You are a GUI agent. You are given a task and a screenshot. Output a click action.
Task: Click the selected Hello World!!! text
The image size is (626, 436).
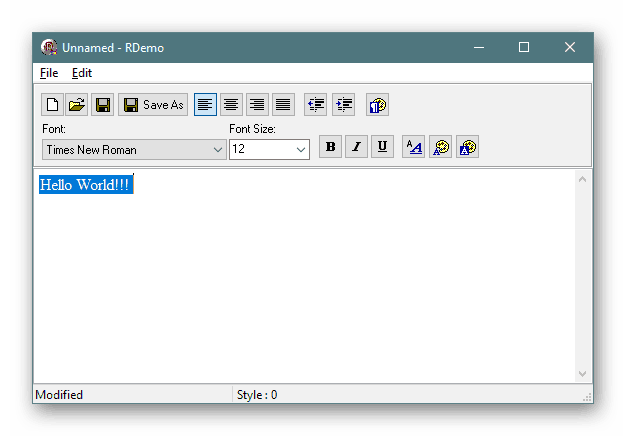(x=85, y=185)
